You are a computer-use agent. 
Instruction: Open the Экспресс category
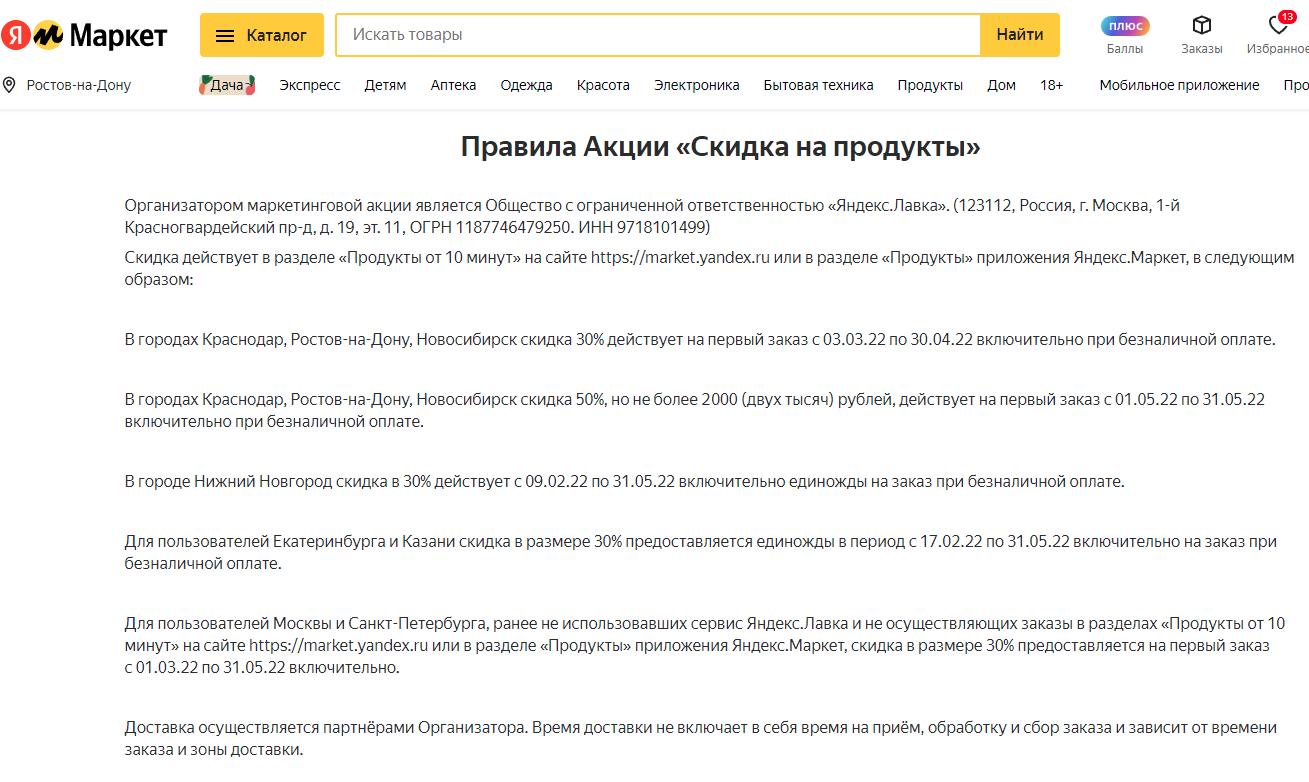[310, 85]
